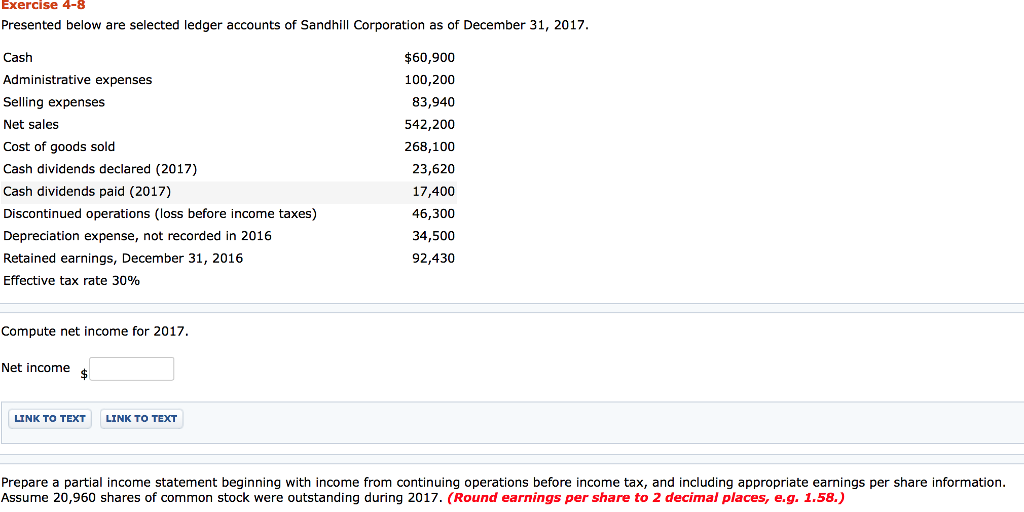The height and width of the screenshot is (512, 1024).
Task: Select the 92,430 retained earnings value
Action: [434, 258]
